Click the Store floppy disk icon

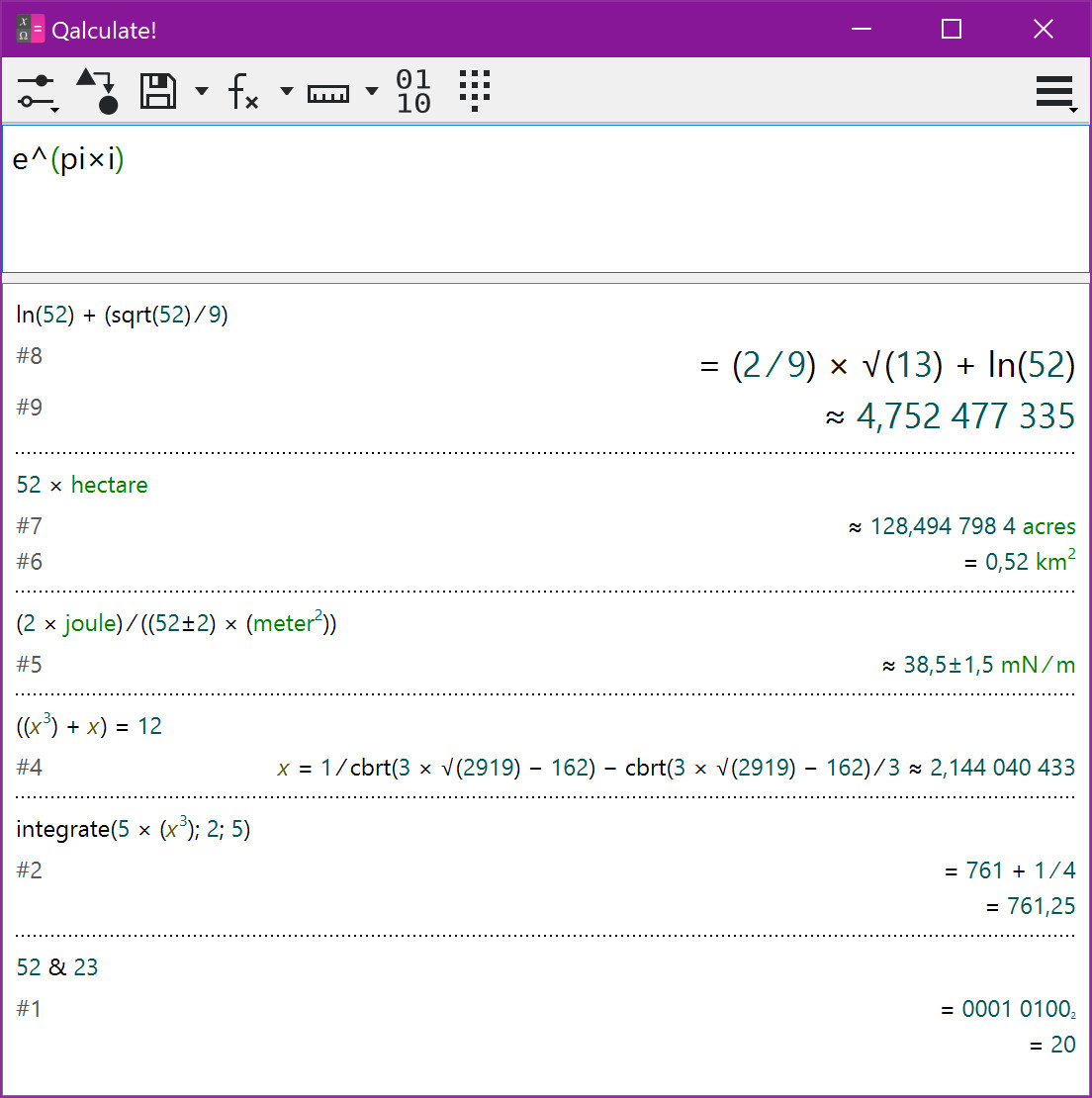(158, 91)
